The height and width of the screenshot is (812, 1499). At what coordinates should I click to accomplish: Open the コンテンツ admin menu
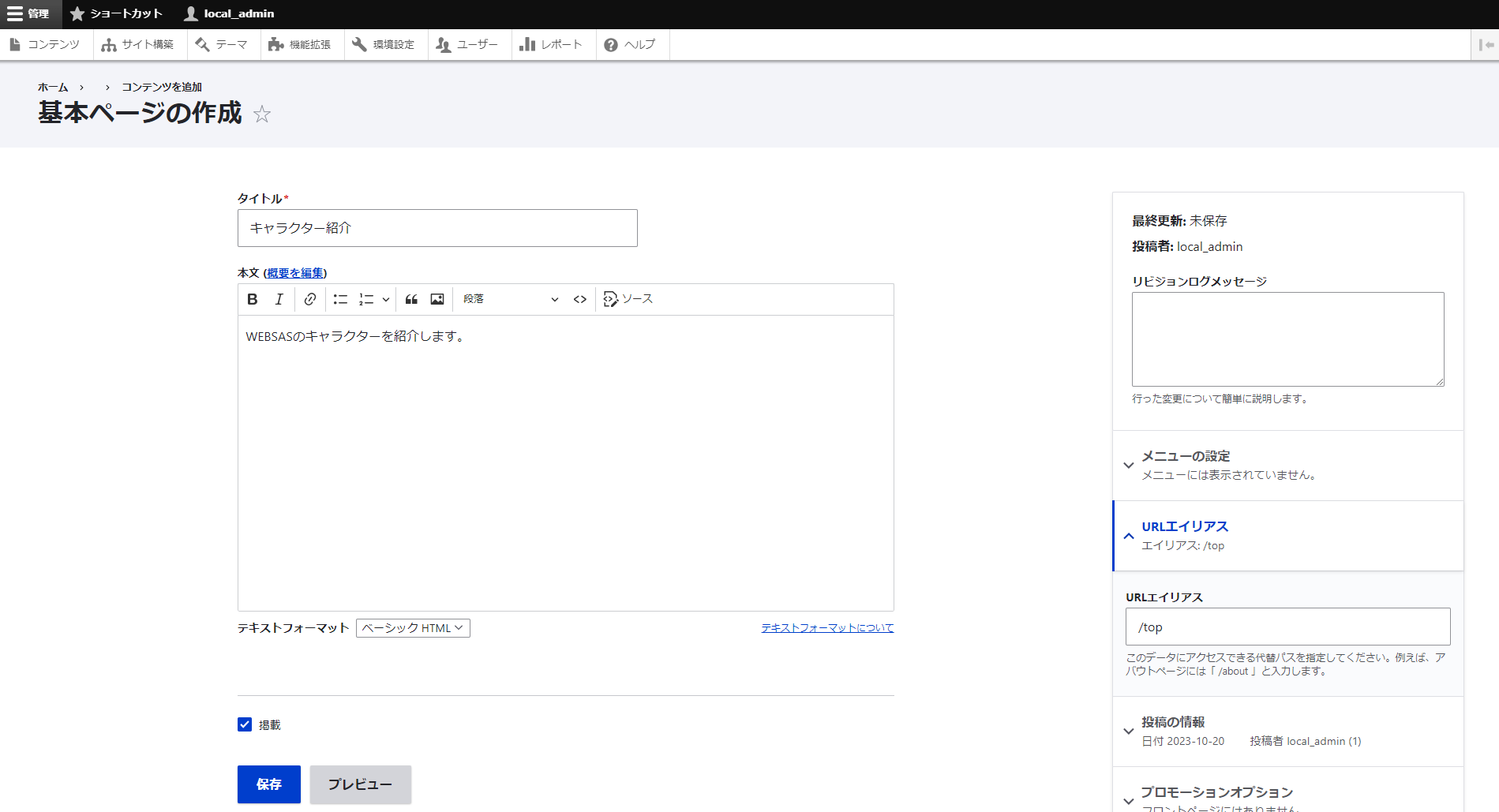click(x=45, y=44)
